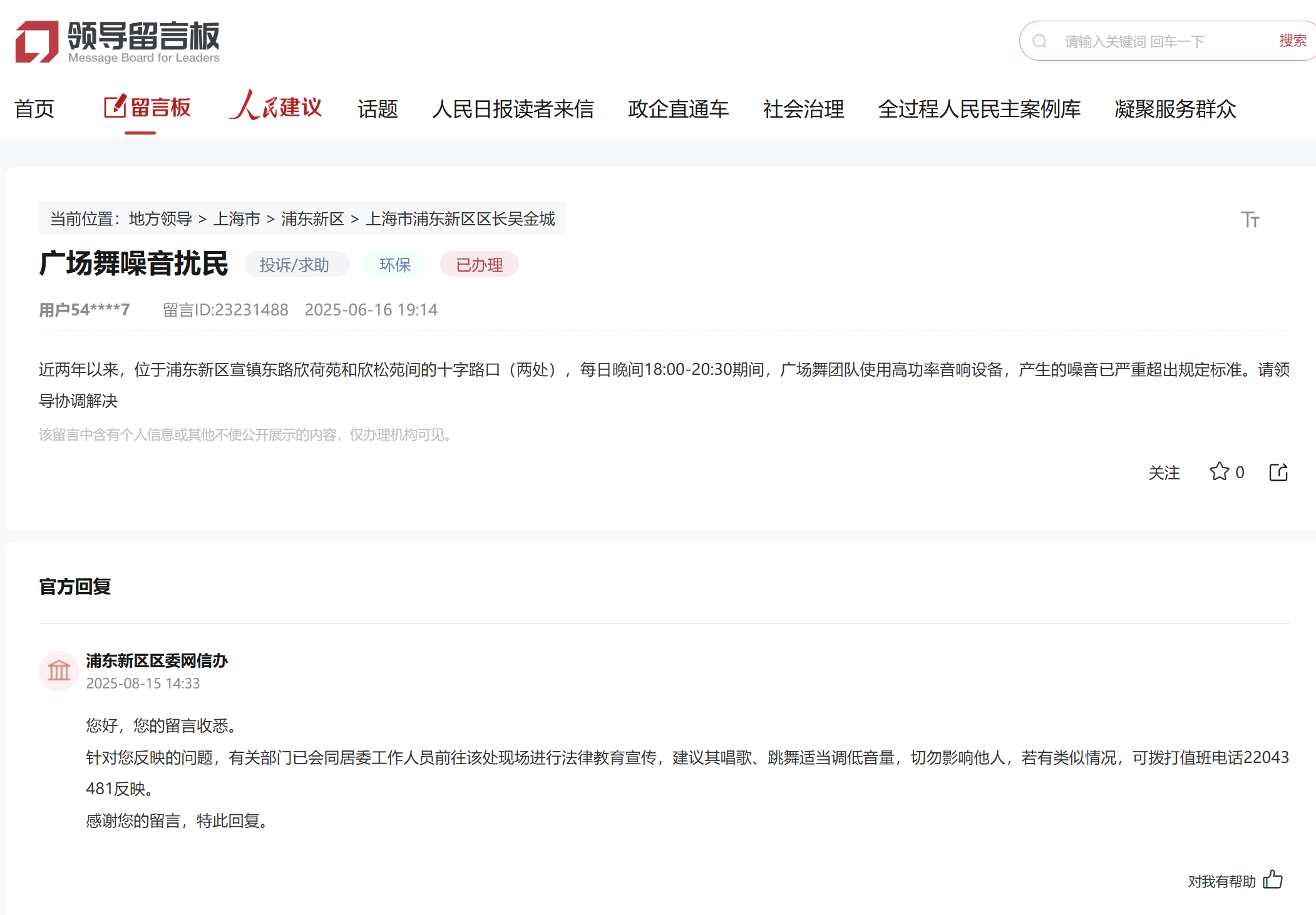1316x915 pixels.
Task: Click the star favorite icon
Action: 1219,471
